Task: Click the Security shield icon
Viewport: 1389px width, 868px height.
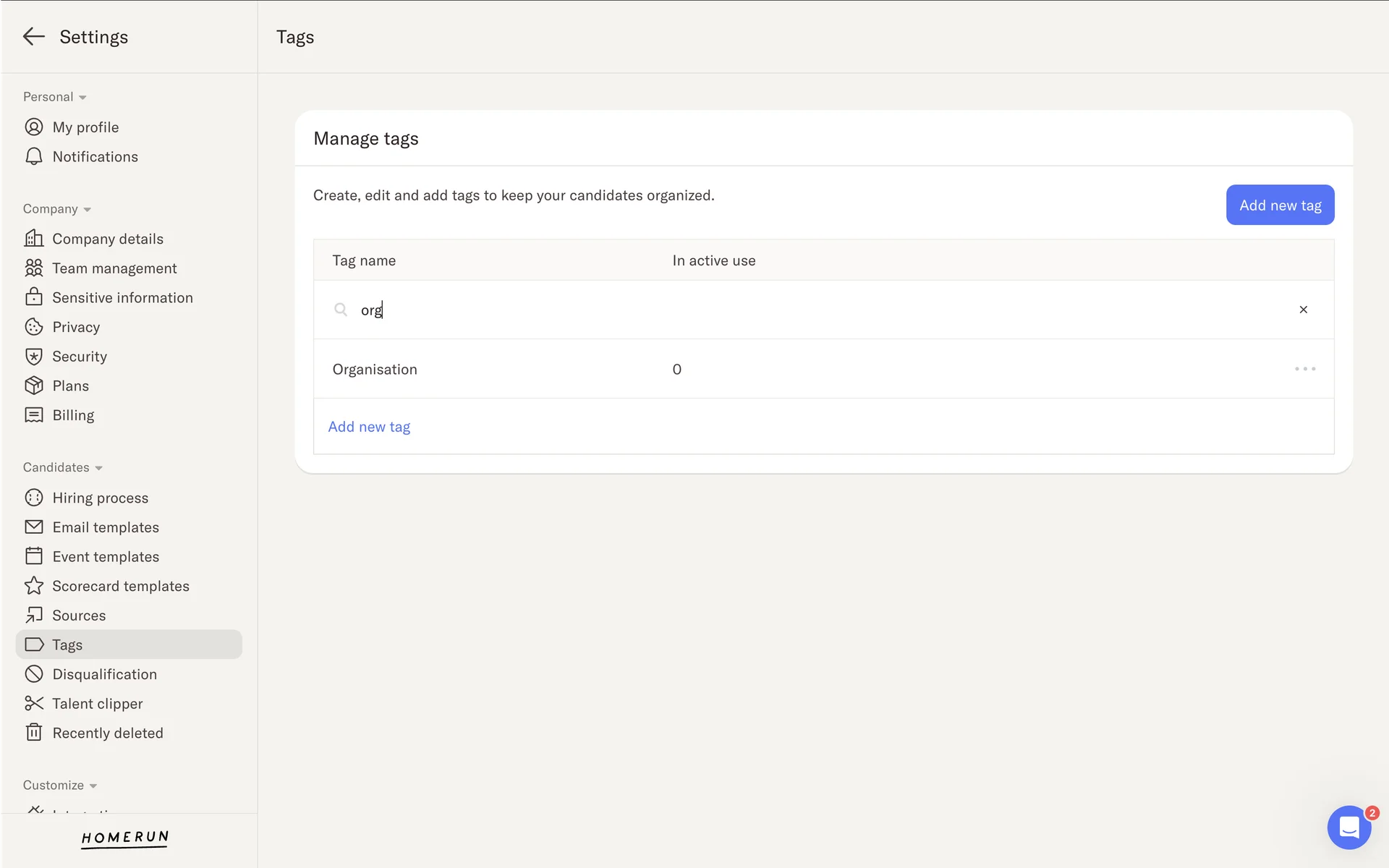Action: [33, 357]
